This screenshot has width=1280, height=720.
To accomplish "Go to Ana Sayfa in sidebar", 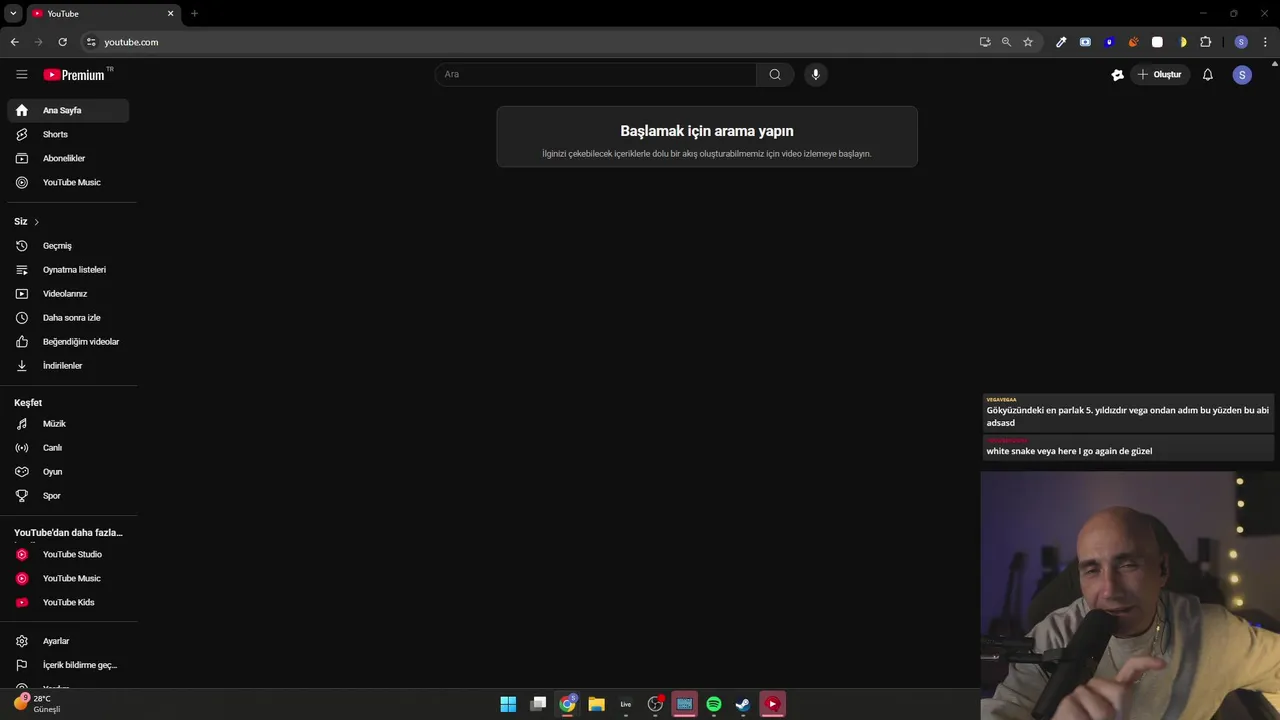I will click(68, 110).
